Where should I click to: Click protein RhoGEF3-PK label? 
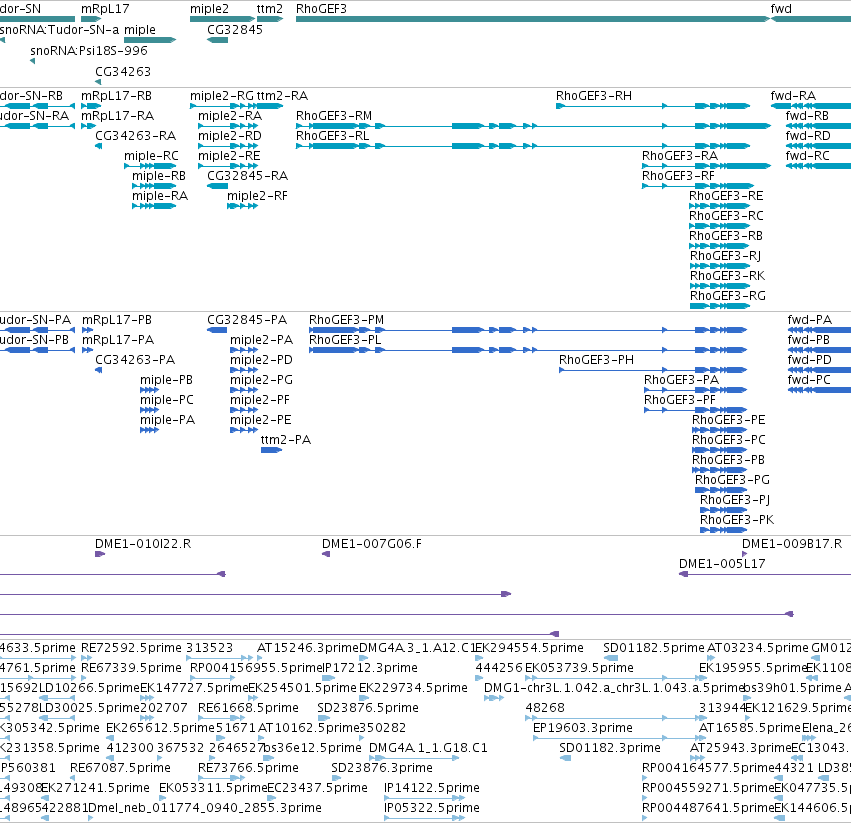[x=737, y=520]
